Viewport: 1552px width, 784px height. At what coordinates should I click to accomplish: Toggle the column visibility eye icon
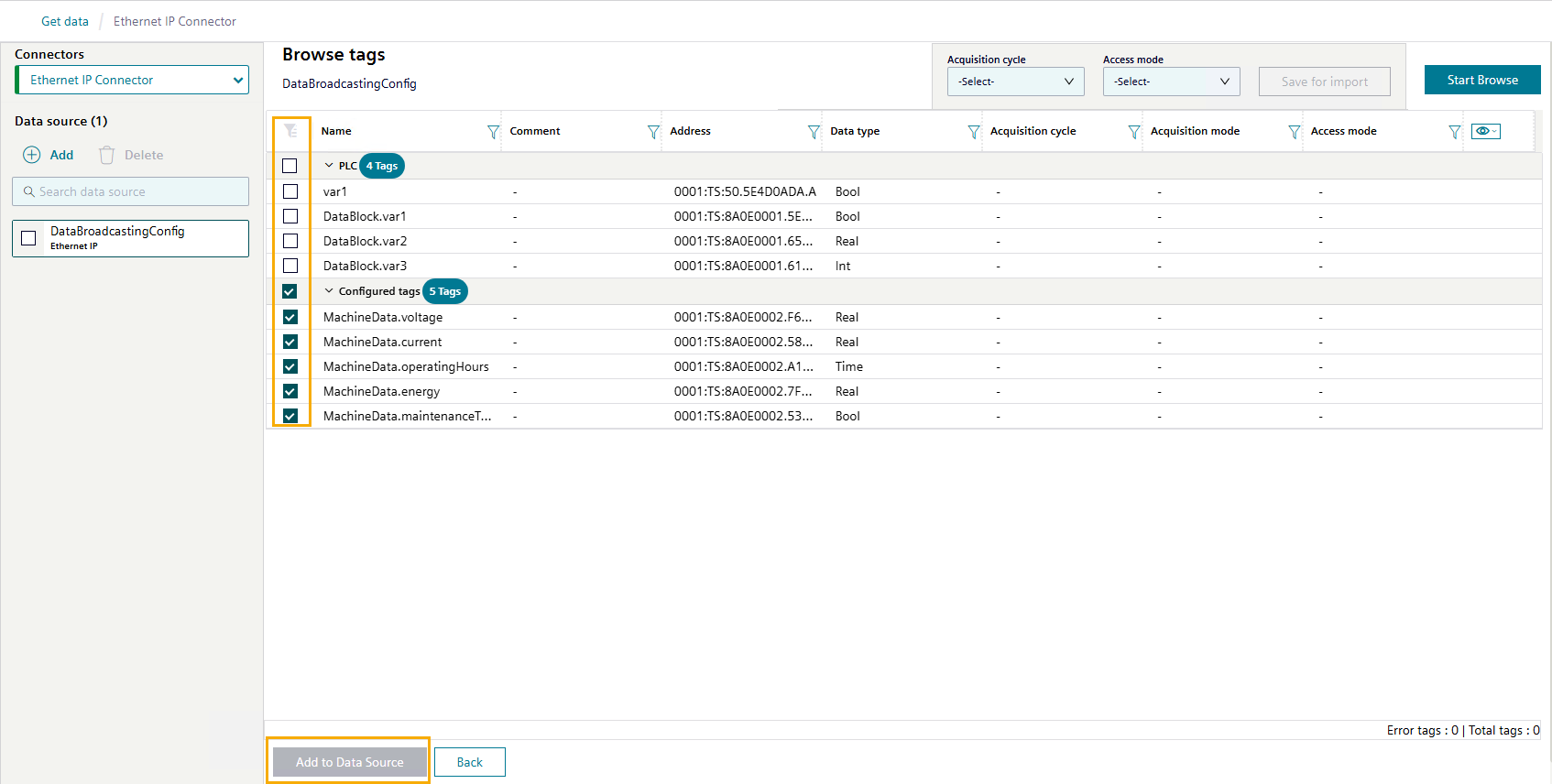pos(1486,131)
